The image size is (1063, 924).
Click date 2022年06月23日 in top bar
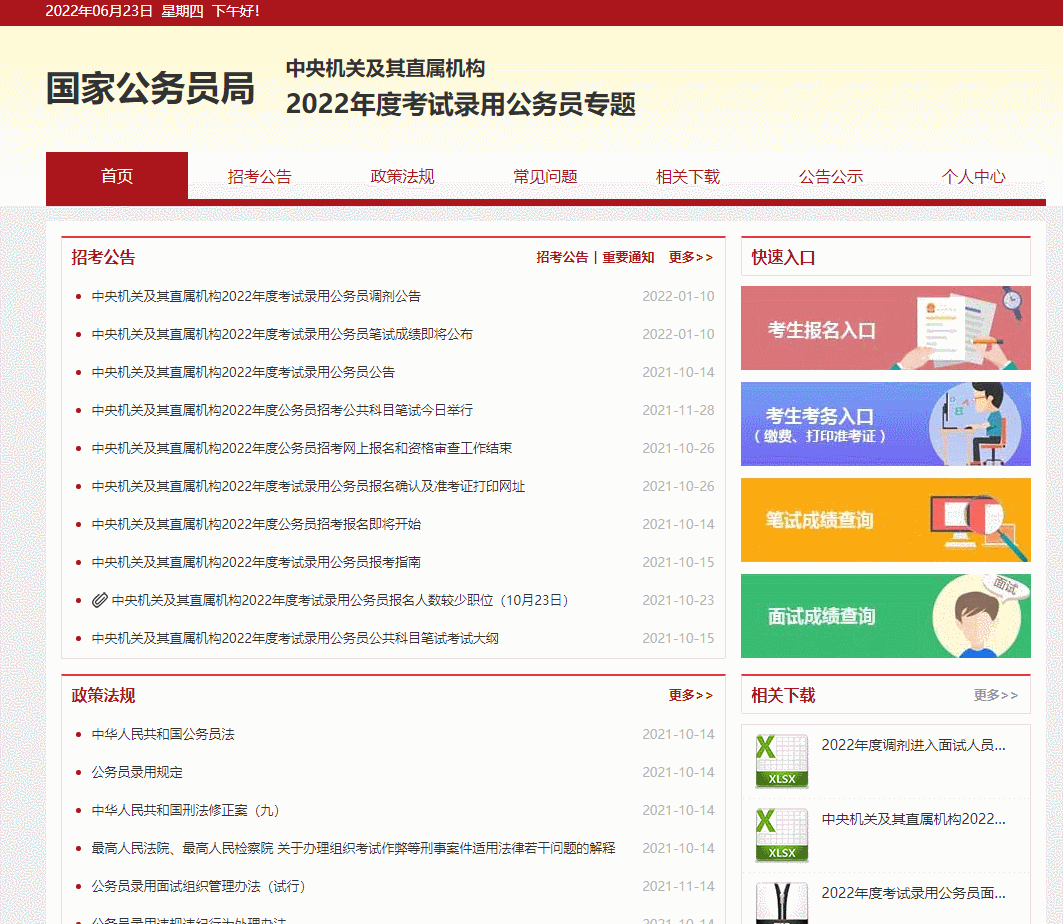coord(99,11)
